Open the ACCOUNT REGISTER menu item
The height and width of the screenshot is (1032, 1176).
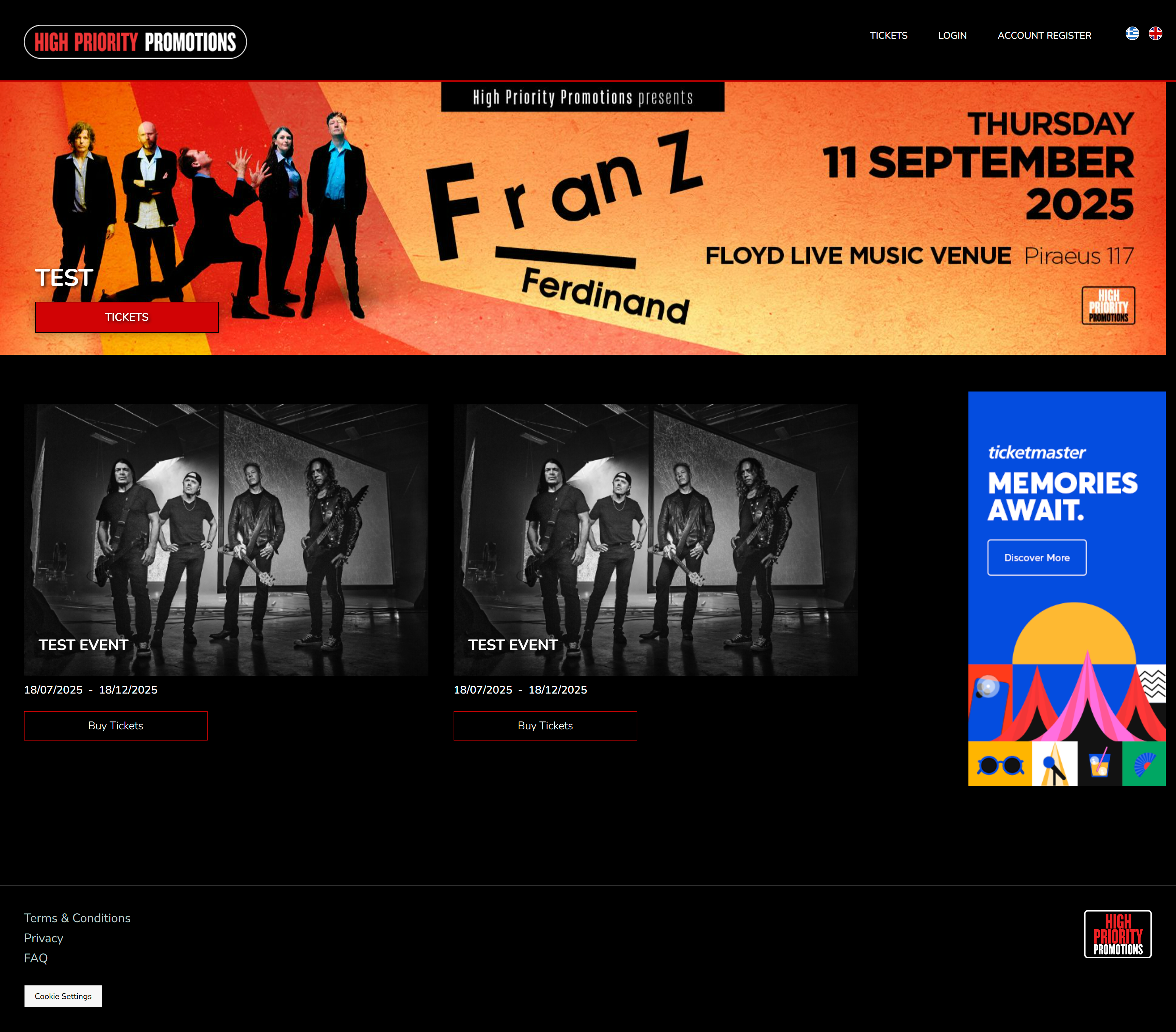[1044, 36]
